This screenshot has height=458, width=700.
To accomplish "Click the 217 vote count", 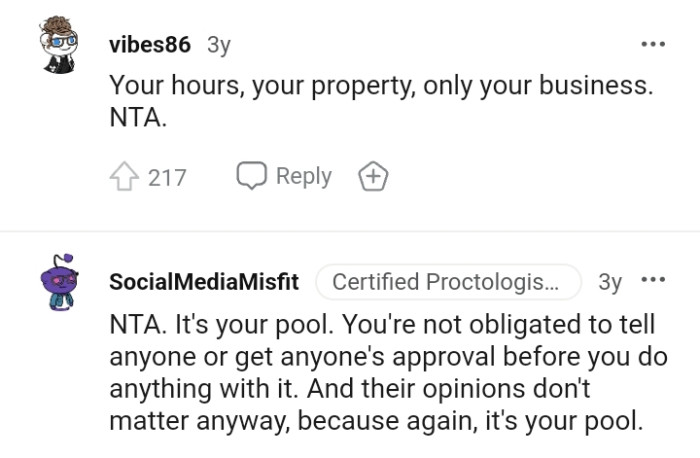I will (167, 178).
